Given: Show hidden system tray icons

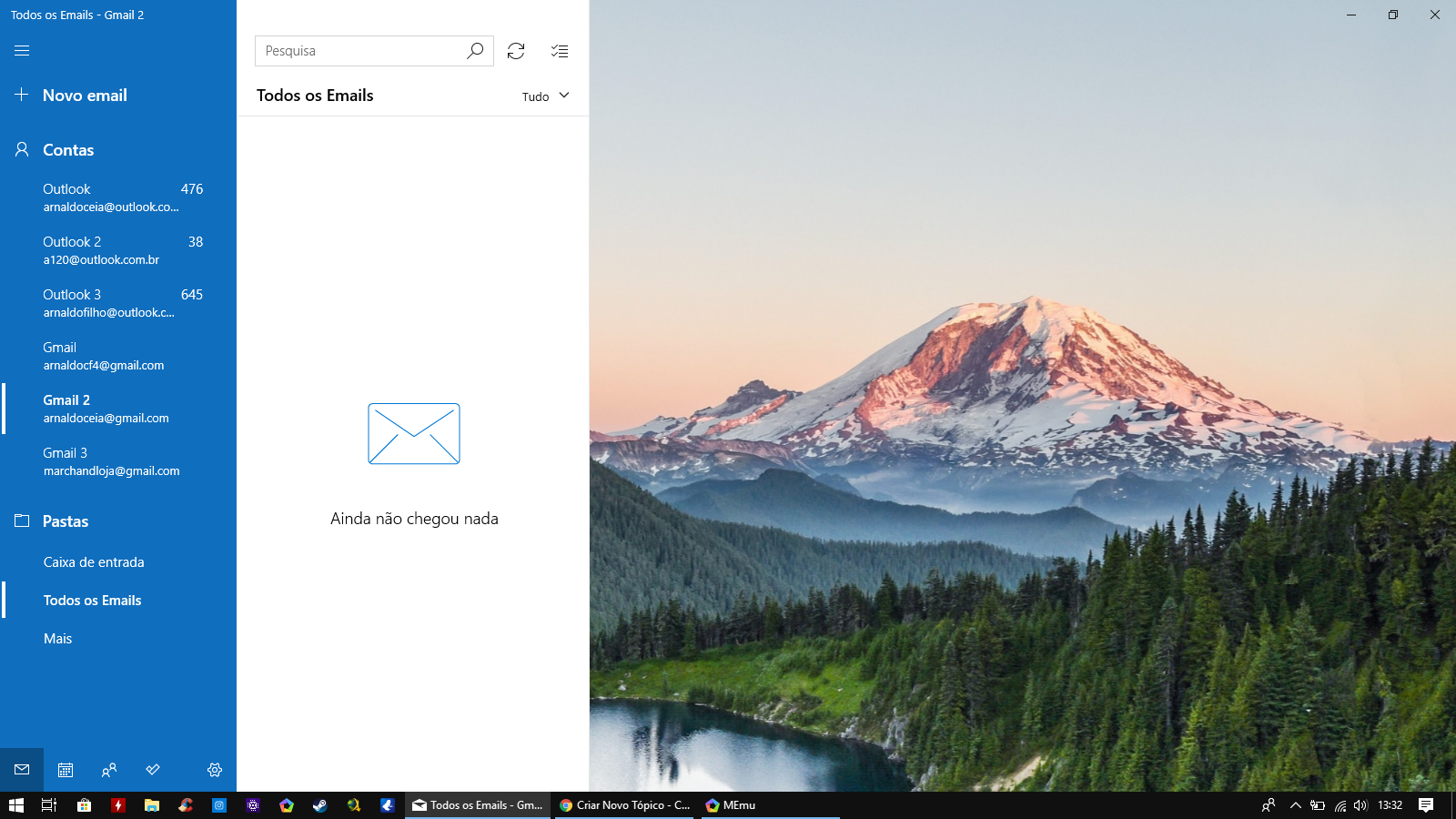Looking at the screenshot, I should click(1296, 805).
